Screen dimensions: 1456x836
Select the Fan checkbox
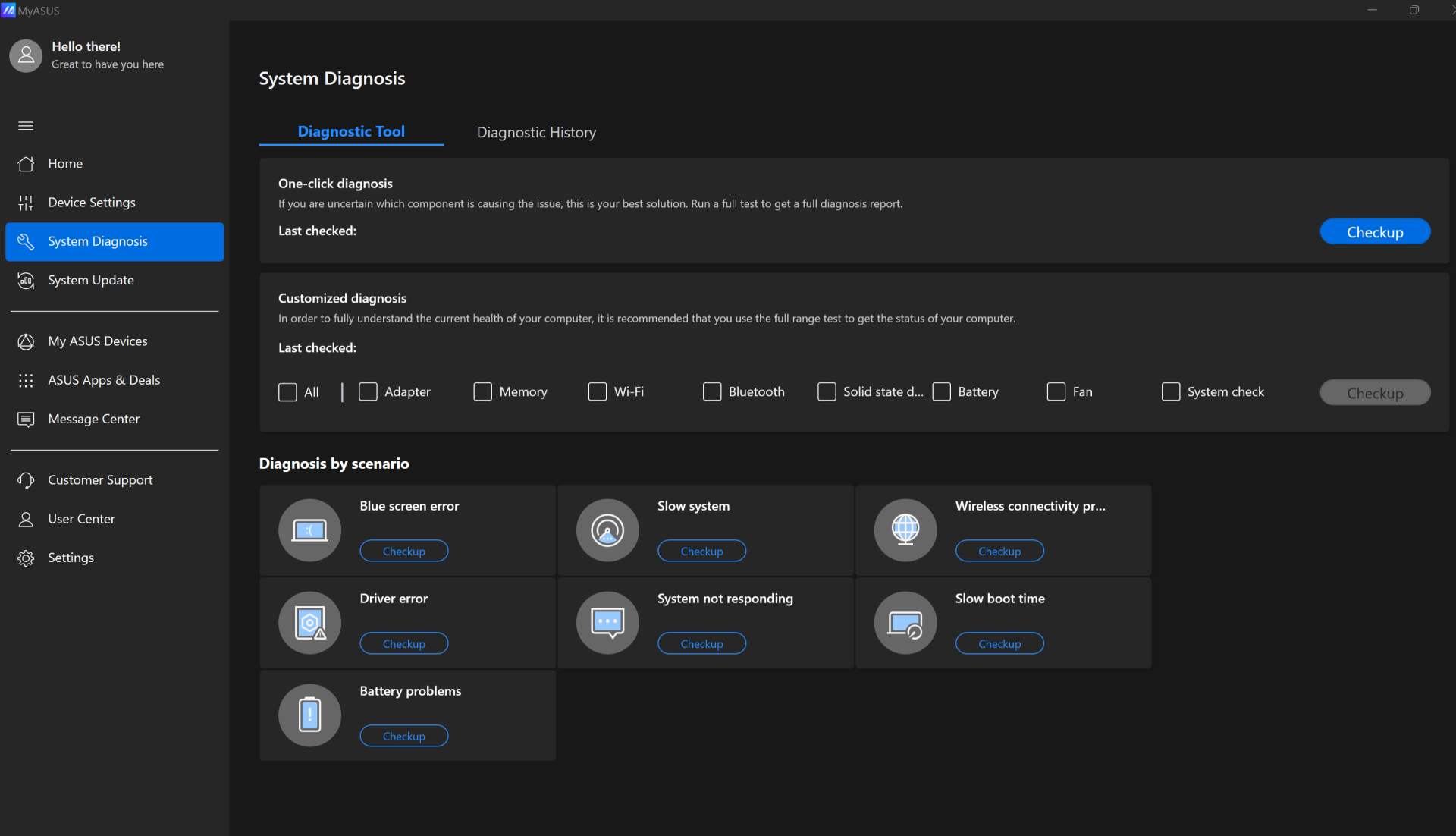click(x=1056, y=391)
